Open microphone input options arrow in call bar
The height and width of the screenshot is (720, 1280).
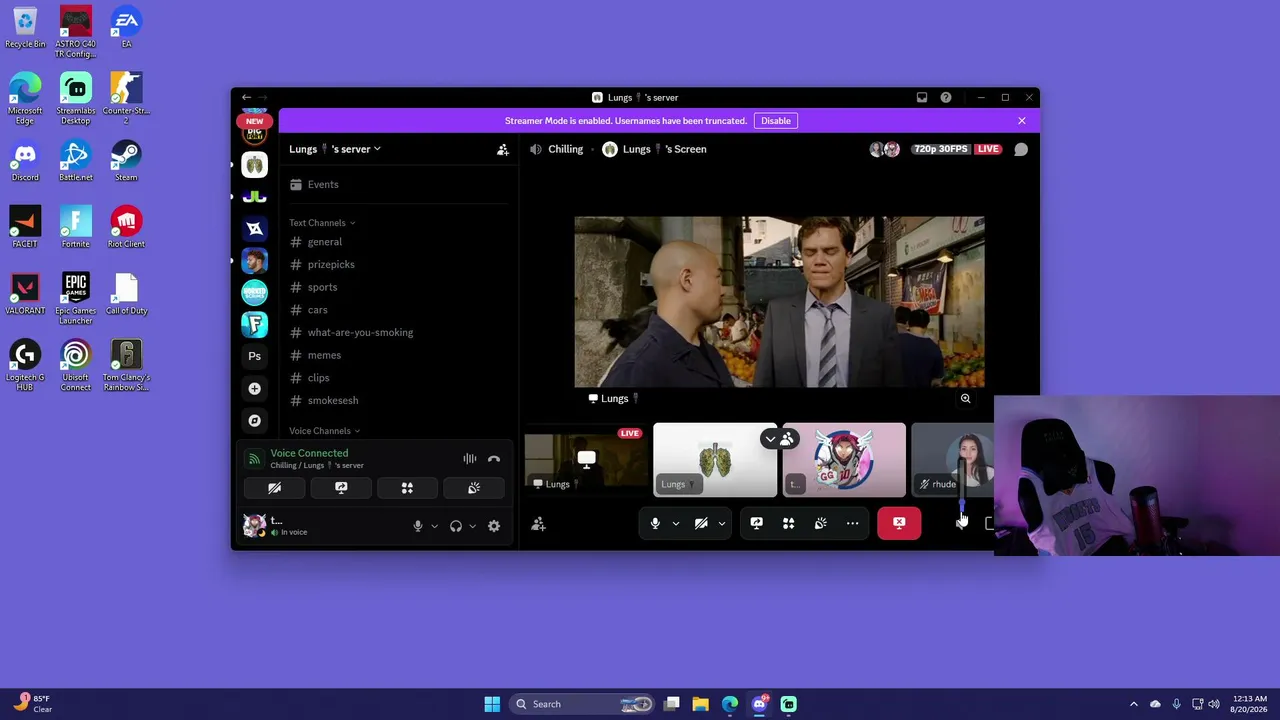(x=676, y=523)
